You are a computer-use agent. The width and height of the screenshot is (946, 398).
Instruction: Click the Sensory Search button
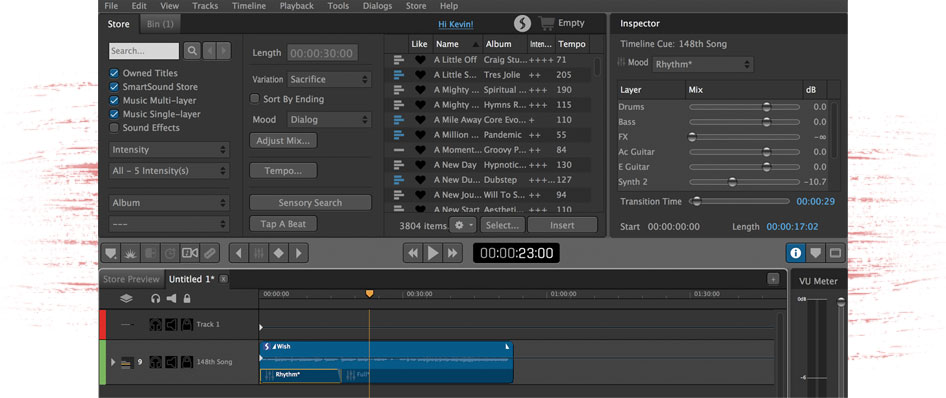310,203
